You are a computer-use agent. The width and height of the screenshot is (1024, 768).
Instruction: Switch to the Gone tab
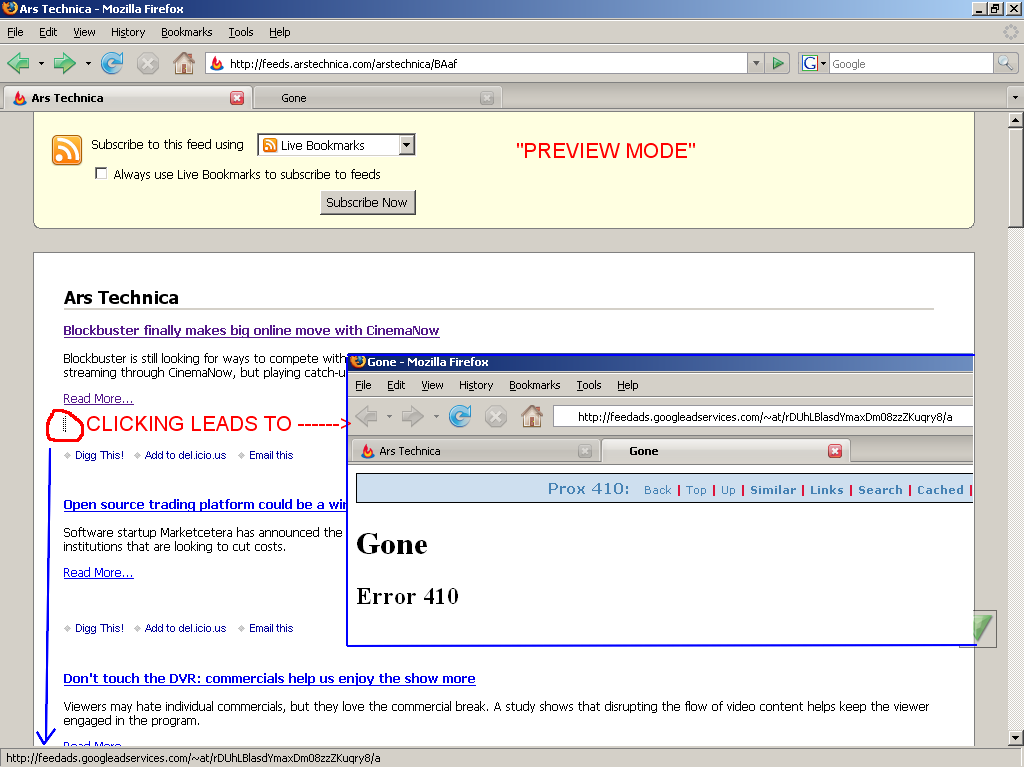(370, 98)
